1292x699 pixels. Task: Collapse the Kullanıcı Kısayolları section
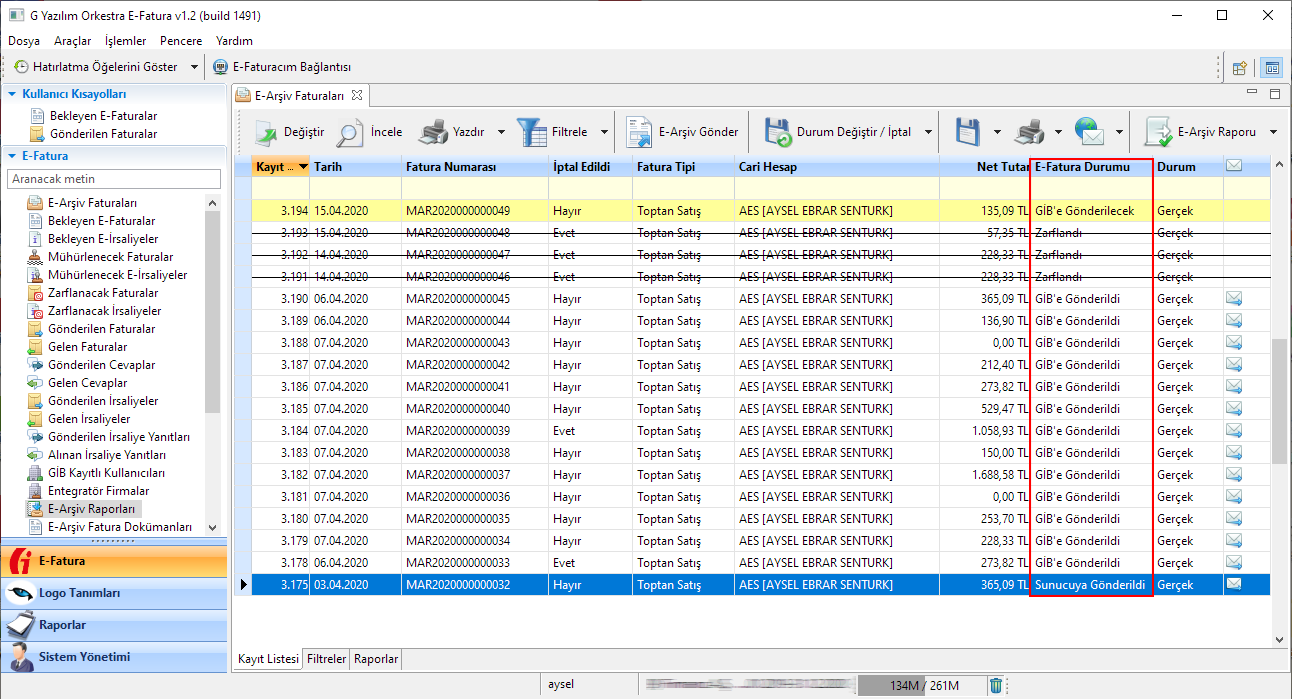12,94
